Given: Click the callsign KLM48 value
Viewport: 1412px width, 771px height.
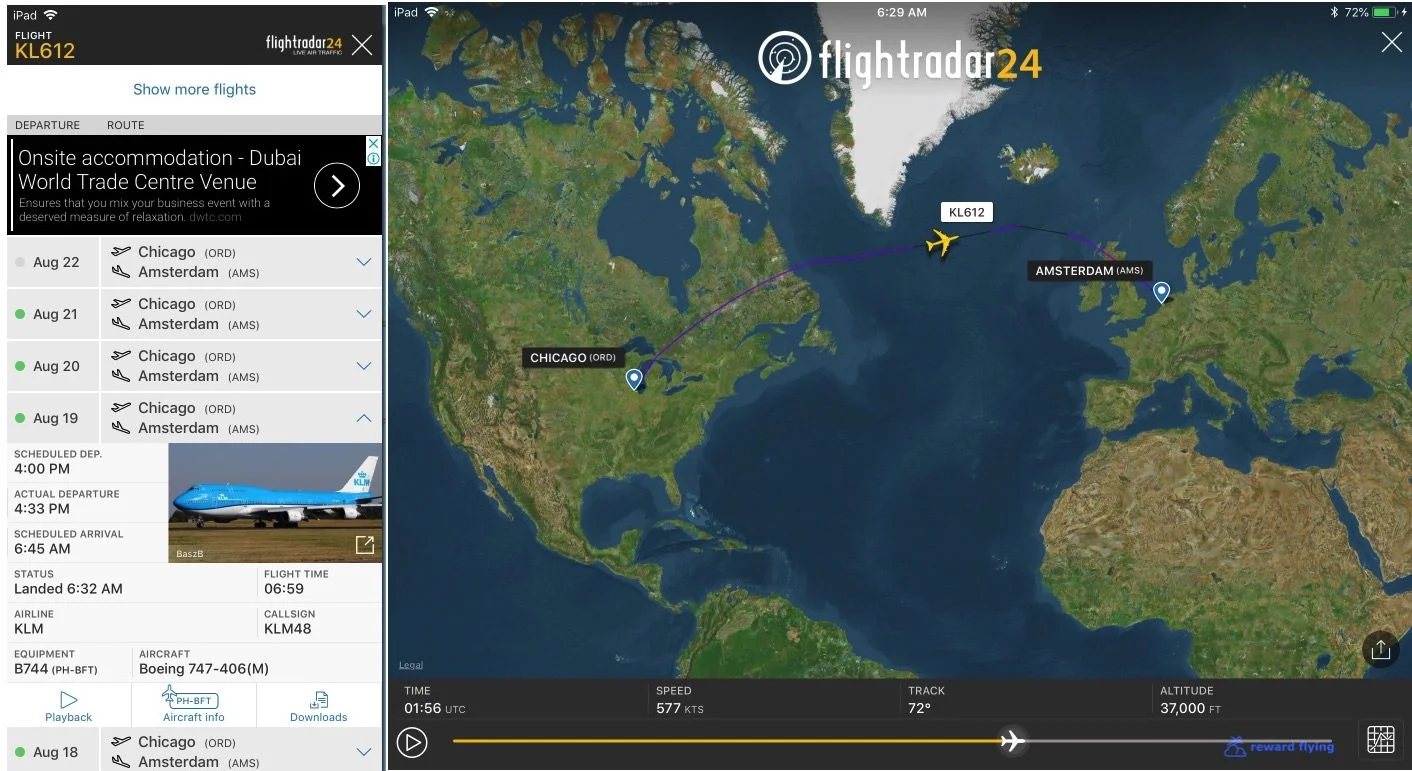Looking at the screenshot, I should [x=288, y=629].
